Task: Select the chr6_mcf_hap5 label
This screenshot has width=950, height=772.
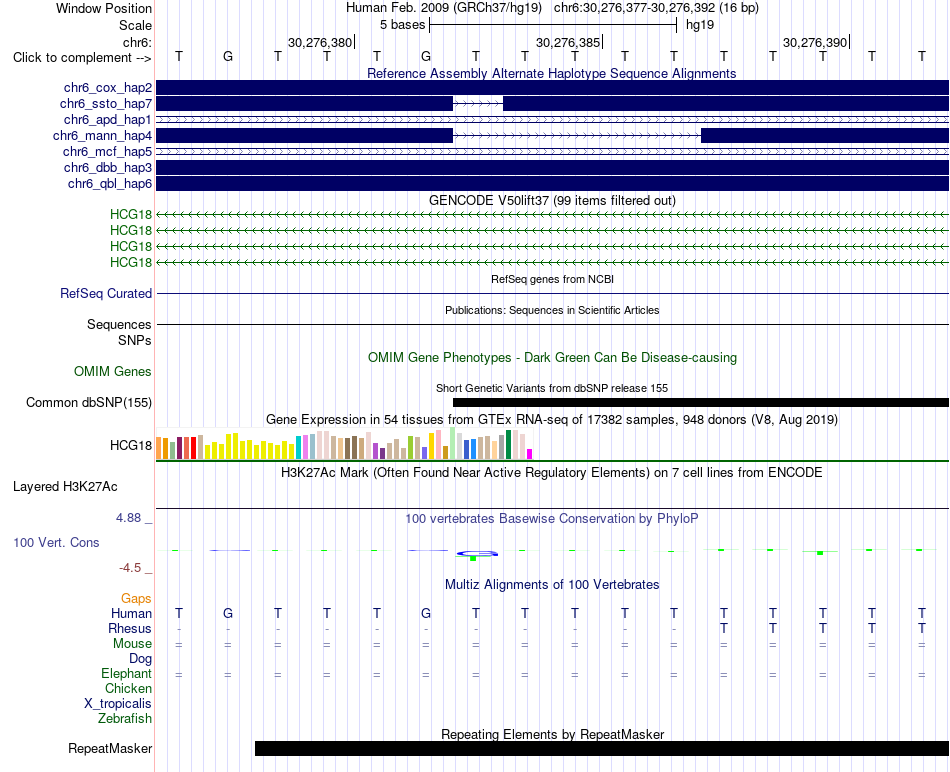Action: click(107, 151)
